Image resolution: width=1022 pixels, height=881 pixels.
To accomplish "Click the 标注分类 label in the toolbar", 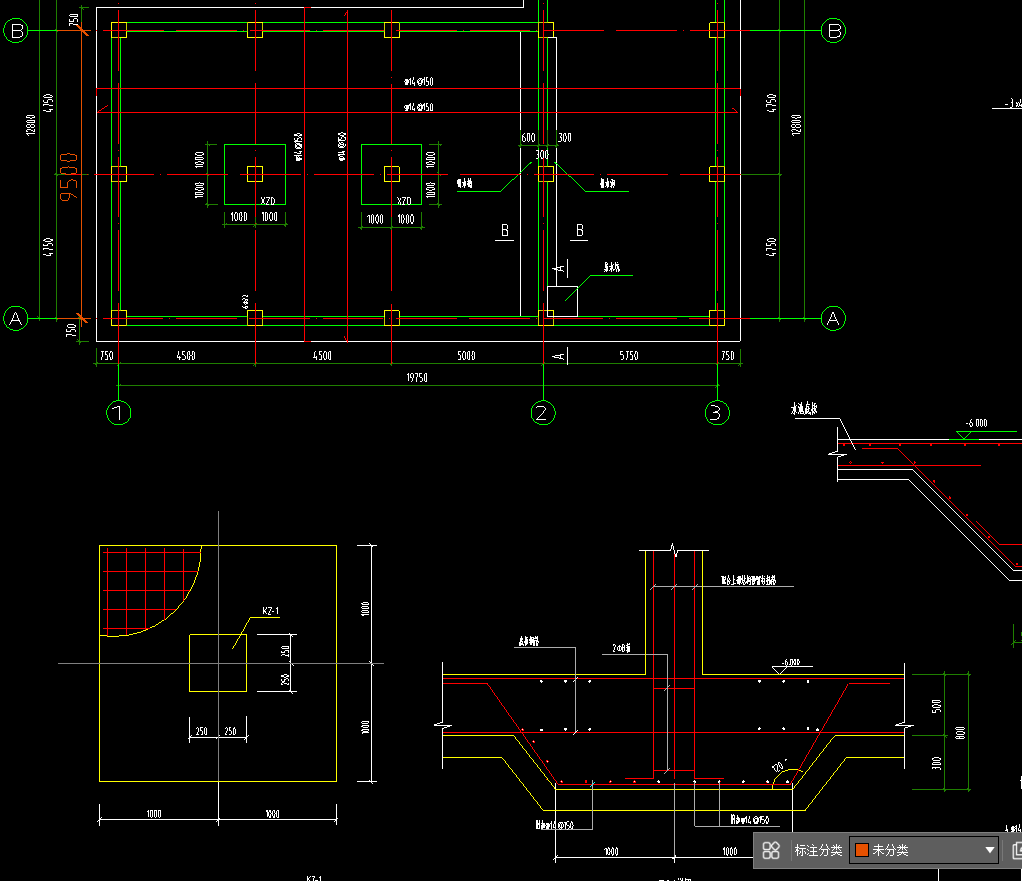I will (x=818, y=850).
